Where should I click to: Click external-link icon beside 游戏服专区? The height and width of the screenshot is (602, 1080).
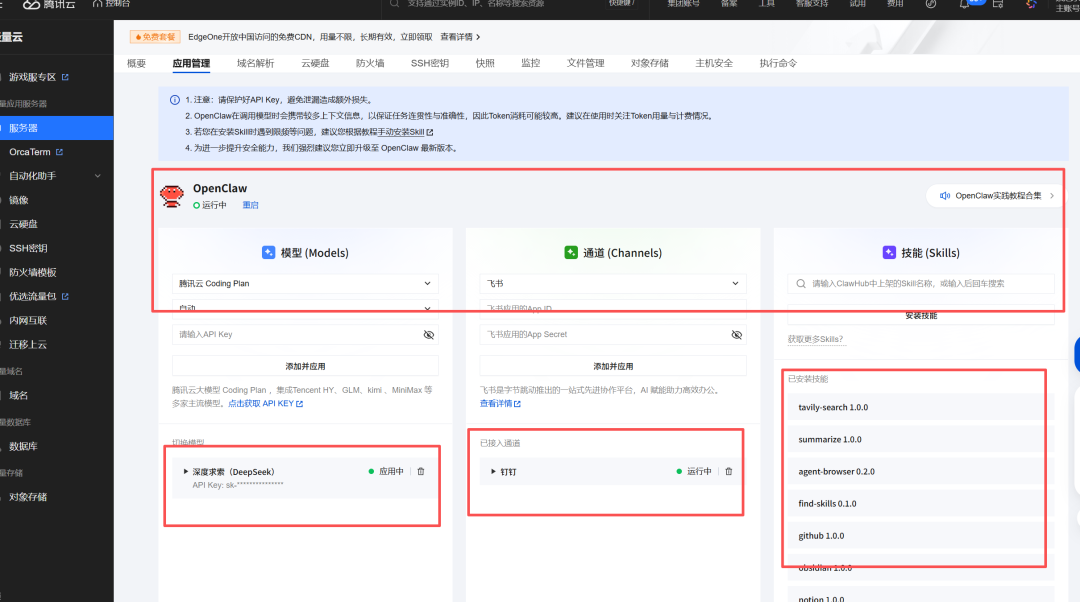[65, 77]
